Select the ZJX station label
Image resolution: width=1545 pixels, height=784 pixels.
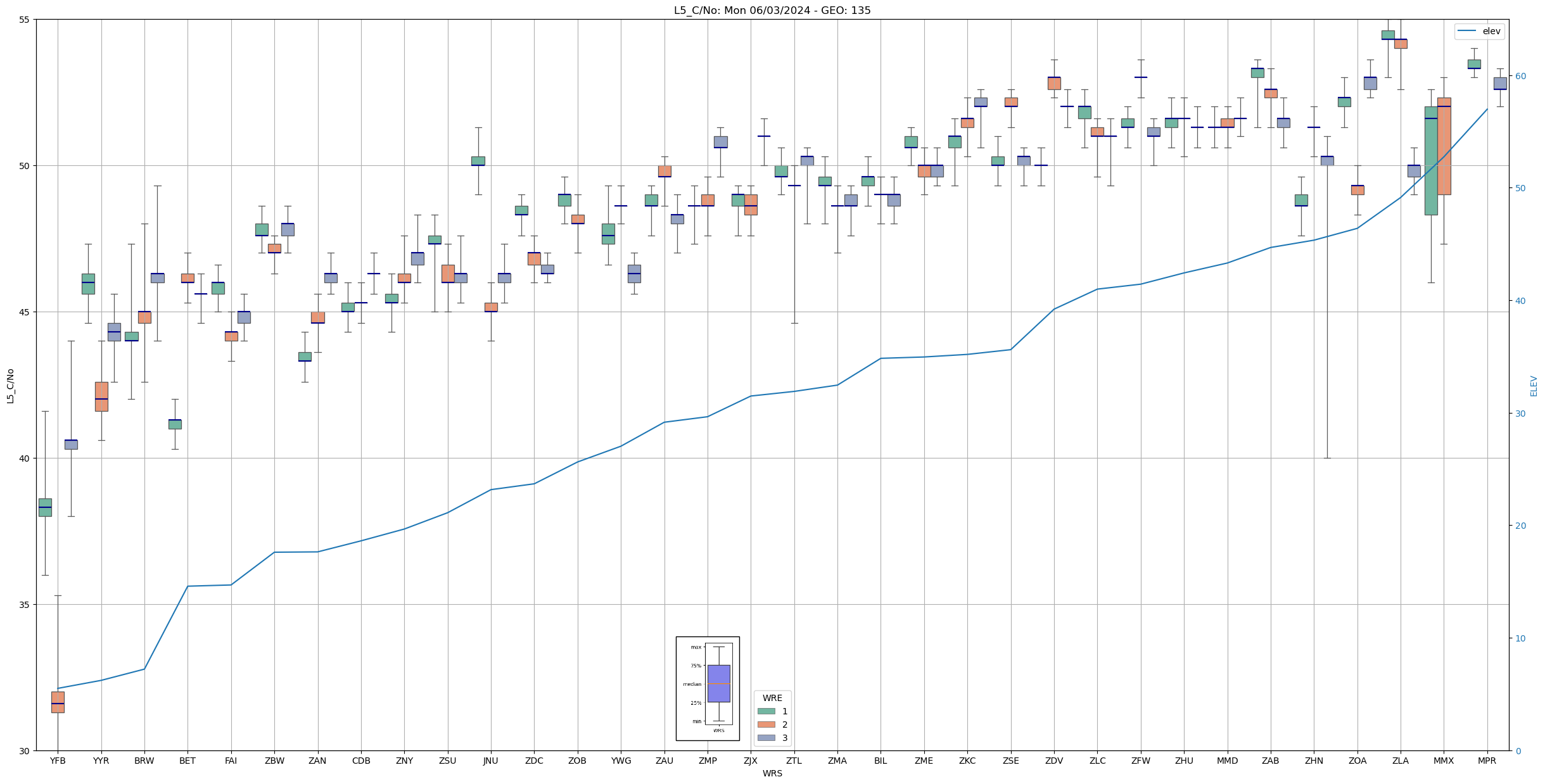(x=751, y=761)
